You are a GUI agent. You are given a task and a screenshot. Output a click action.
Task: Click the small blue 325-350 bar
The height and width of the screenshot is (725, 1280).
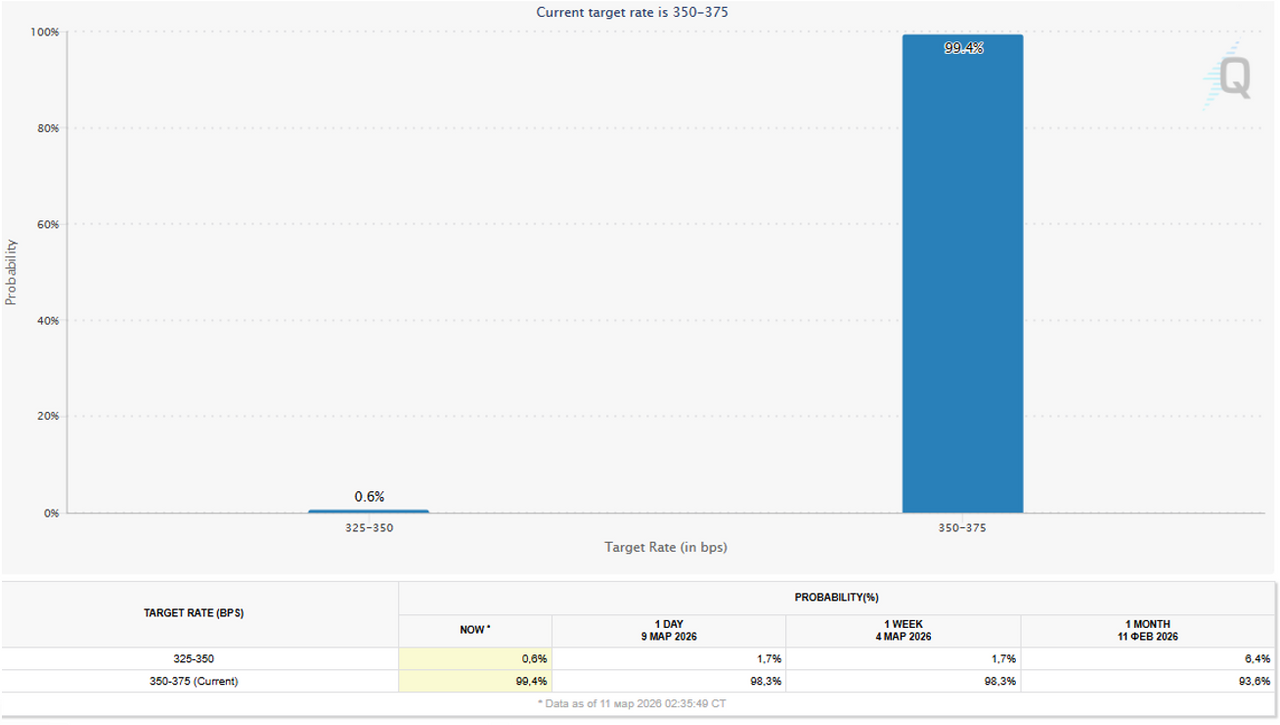368,511
